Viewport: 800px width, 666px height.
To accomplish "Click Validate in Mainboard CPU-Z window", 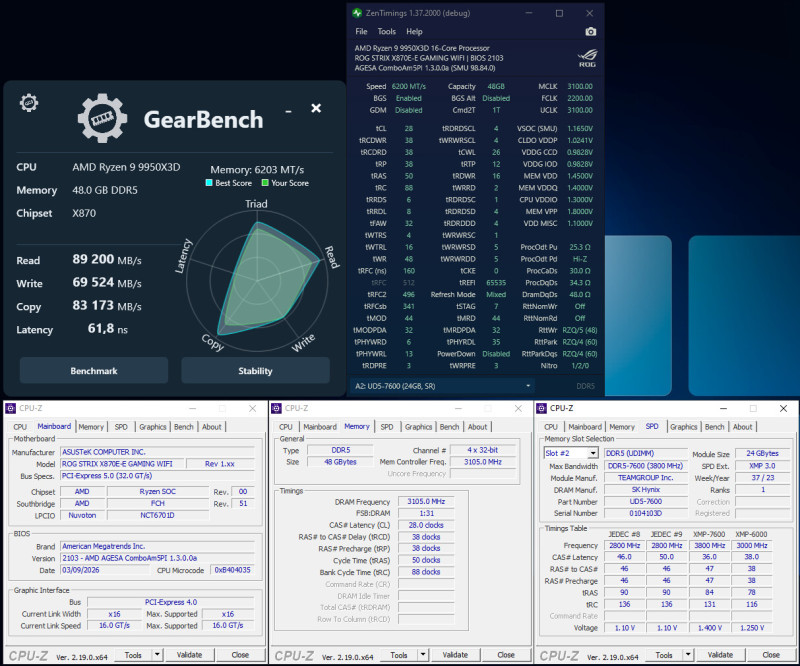I will [x=189, y=654].
